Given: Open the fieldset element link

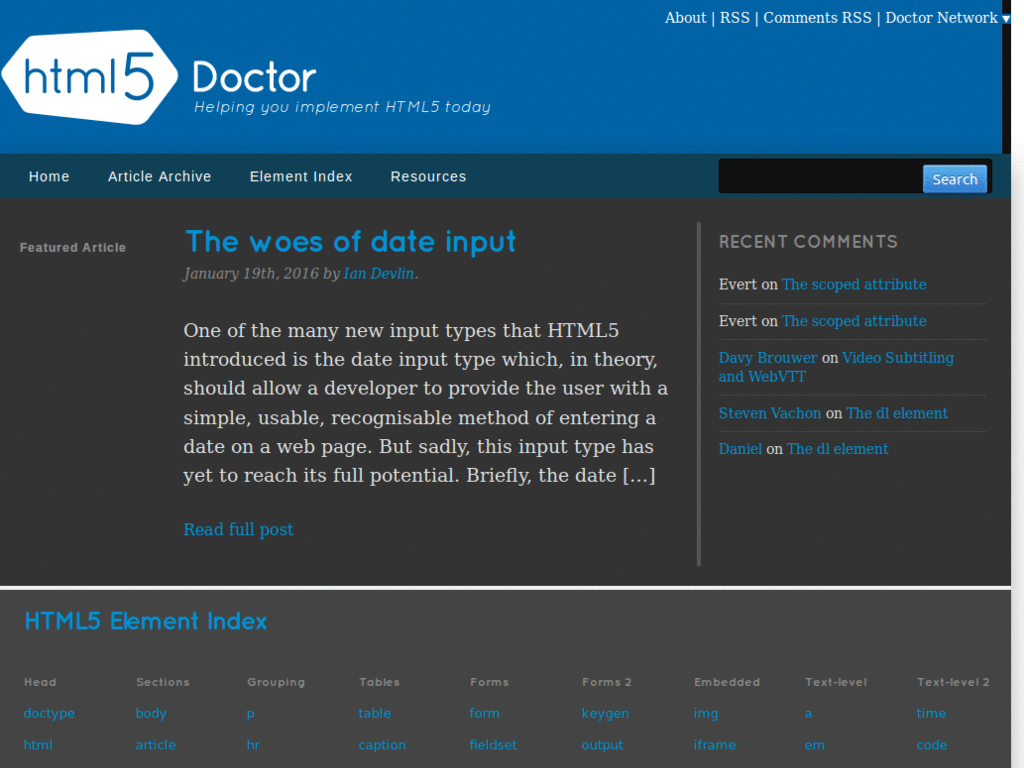Looking at the screenshot, I should (493, 744).
